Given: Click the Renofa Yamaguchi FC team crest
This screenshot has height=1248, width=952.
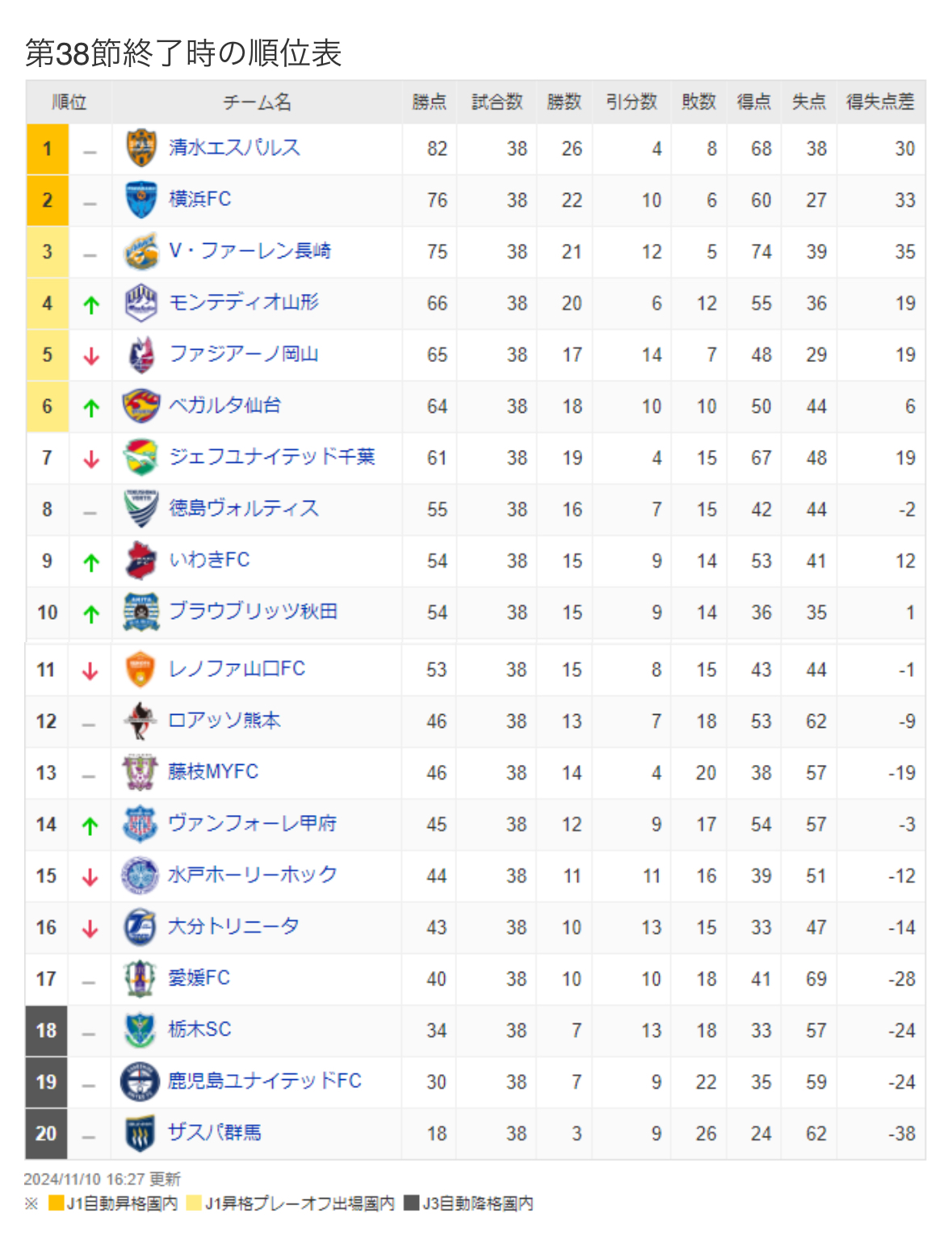Looking at the screenshot, I should click(x=140, y=670).
